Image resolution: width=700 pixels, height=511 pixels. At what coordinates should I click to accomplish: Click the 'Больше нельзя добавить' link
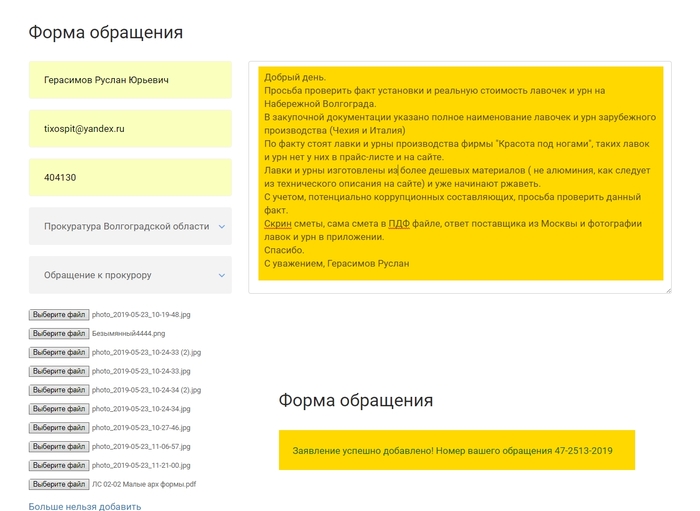(85, 507)
